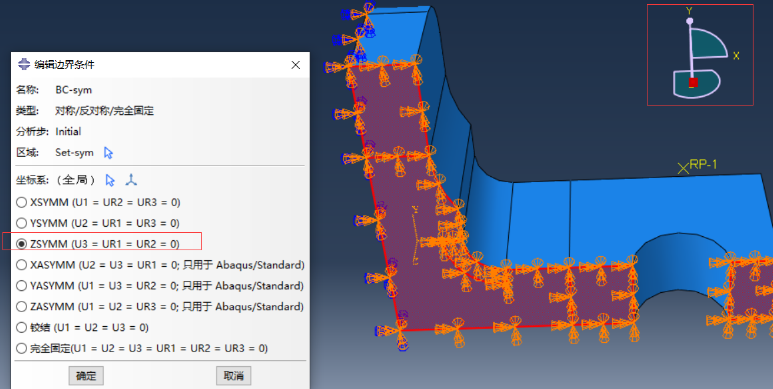Click the RP-1 reference point marker

(683, 169)
